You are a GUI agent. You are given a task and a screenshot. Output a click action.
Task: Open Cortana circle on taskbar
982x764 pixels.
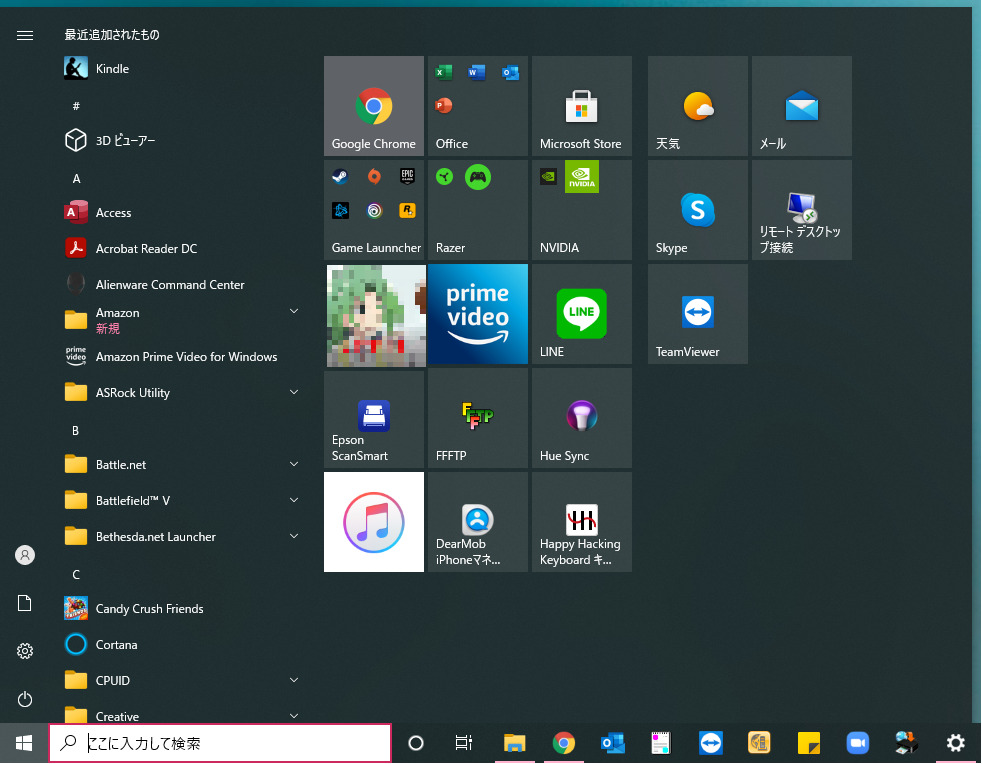416,743
